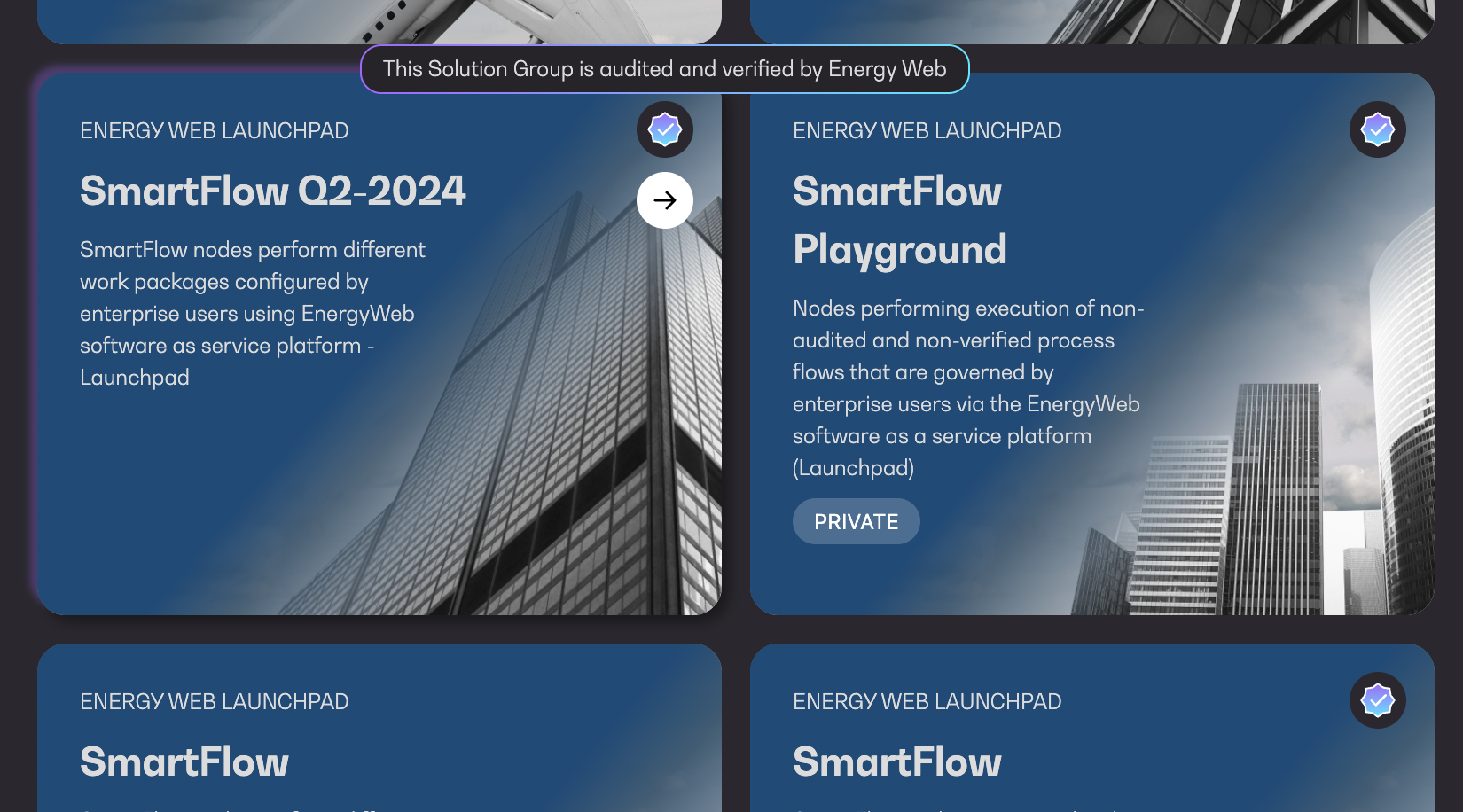Click the audited and verified tooltip

click(x=664, y=69)
